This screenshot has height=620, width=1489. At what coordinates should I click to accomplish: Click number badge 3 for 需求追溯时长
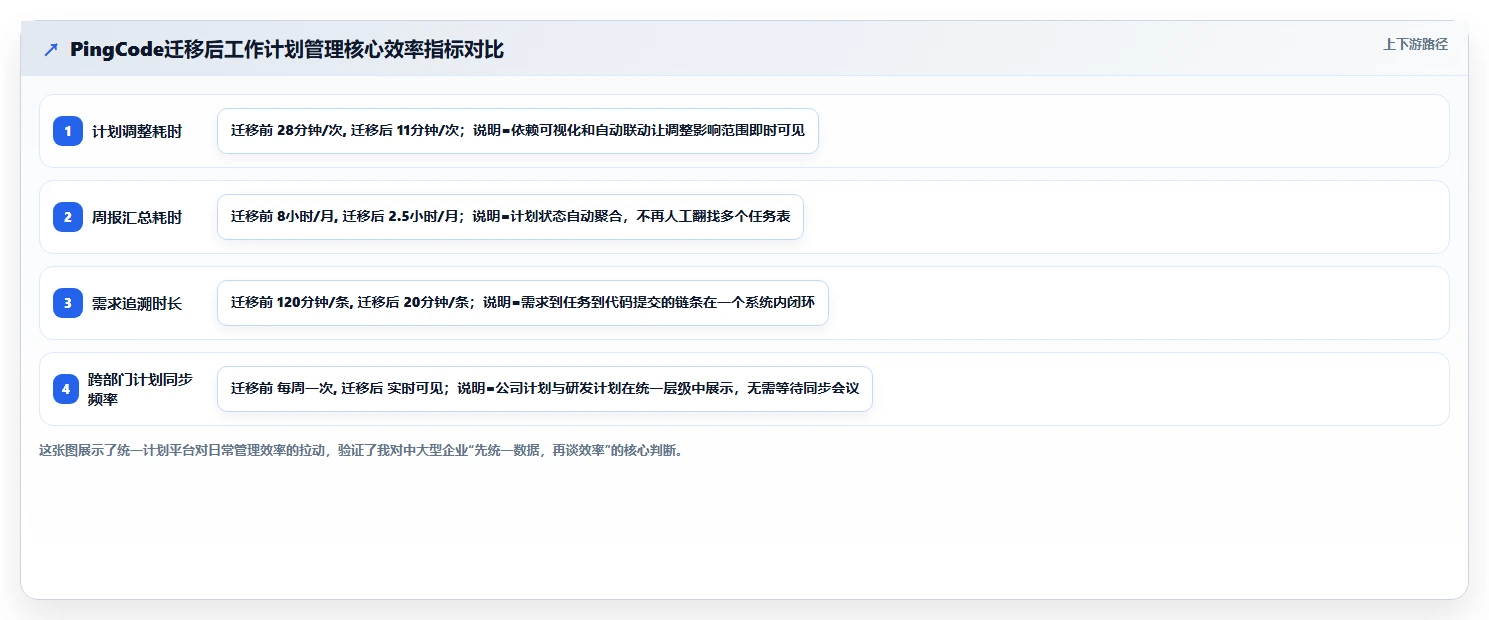(x=67, y=303)
